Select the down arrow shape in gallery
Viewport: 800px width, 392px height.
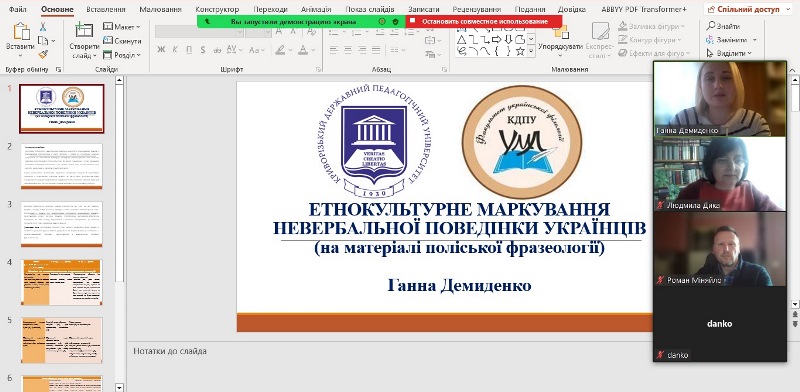coord(508,40)
